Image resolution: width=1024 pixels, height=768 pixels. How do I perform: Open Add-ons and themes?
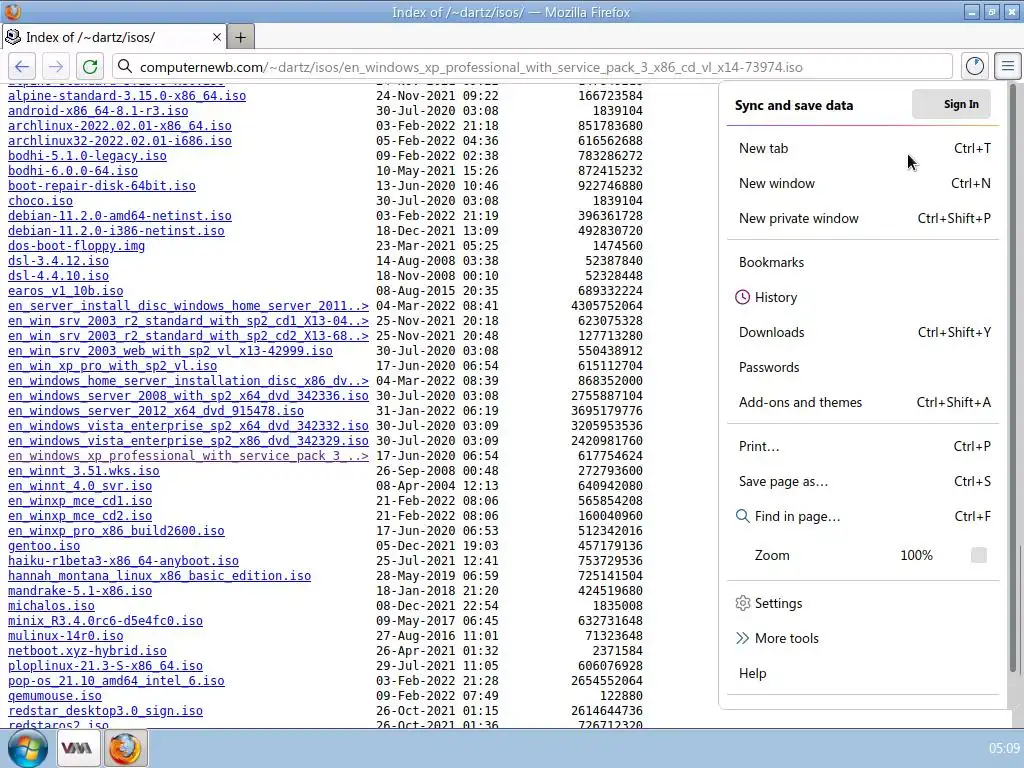864,402
